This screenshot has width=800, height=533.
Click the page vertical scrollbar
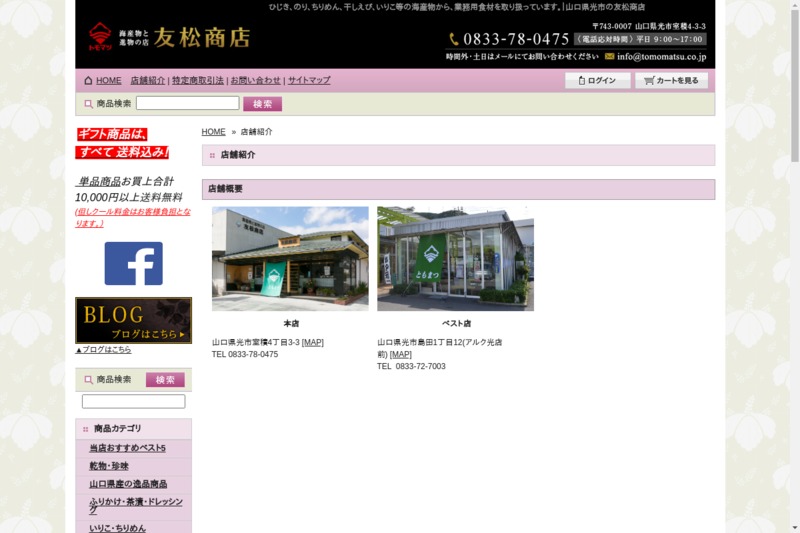(794, 266)
